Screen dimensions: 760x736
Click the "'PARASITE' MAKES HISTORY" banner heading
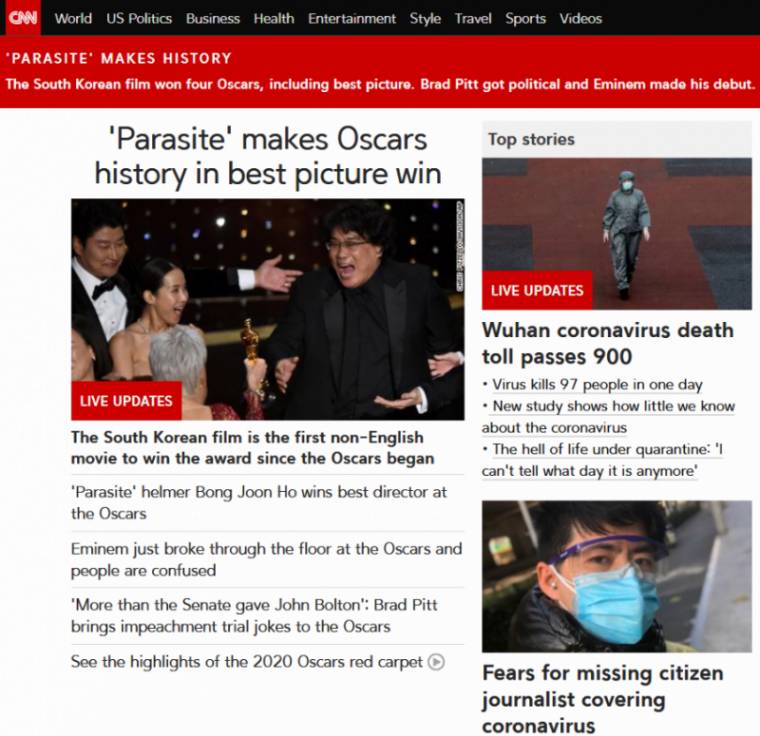[x=119, y=58]
